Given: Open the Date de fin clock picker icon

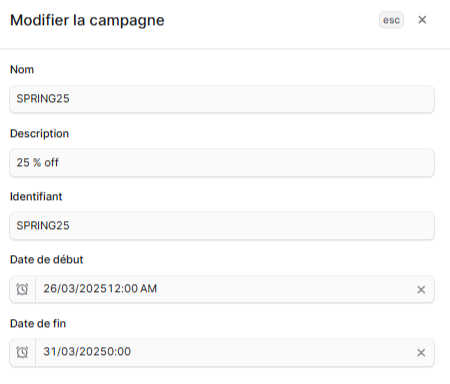Looking at the screenshot, I should 22,352.
